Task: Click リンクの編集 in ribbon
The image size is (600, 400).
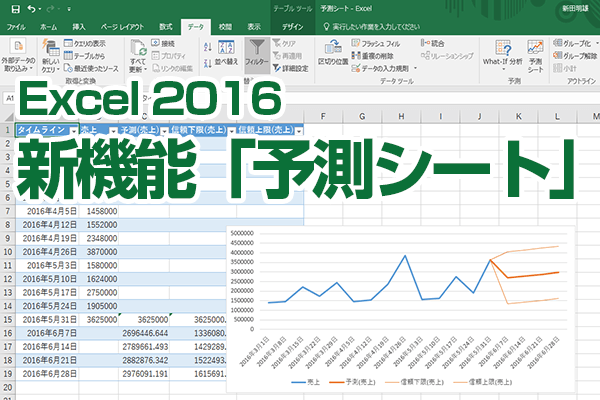Action: pos(173,69)
